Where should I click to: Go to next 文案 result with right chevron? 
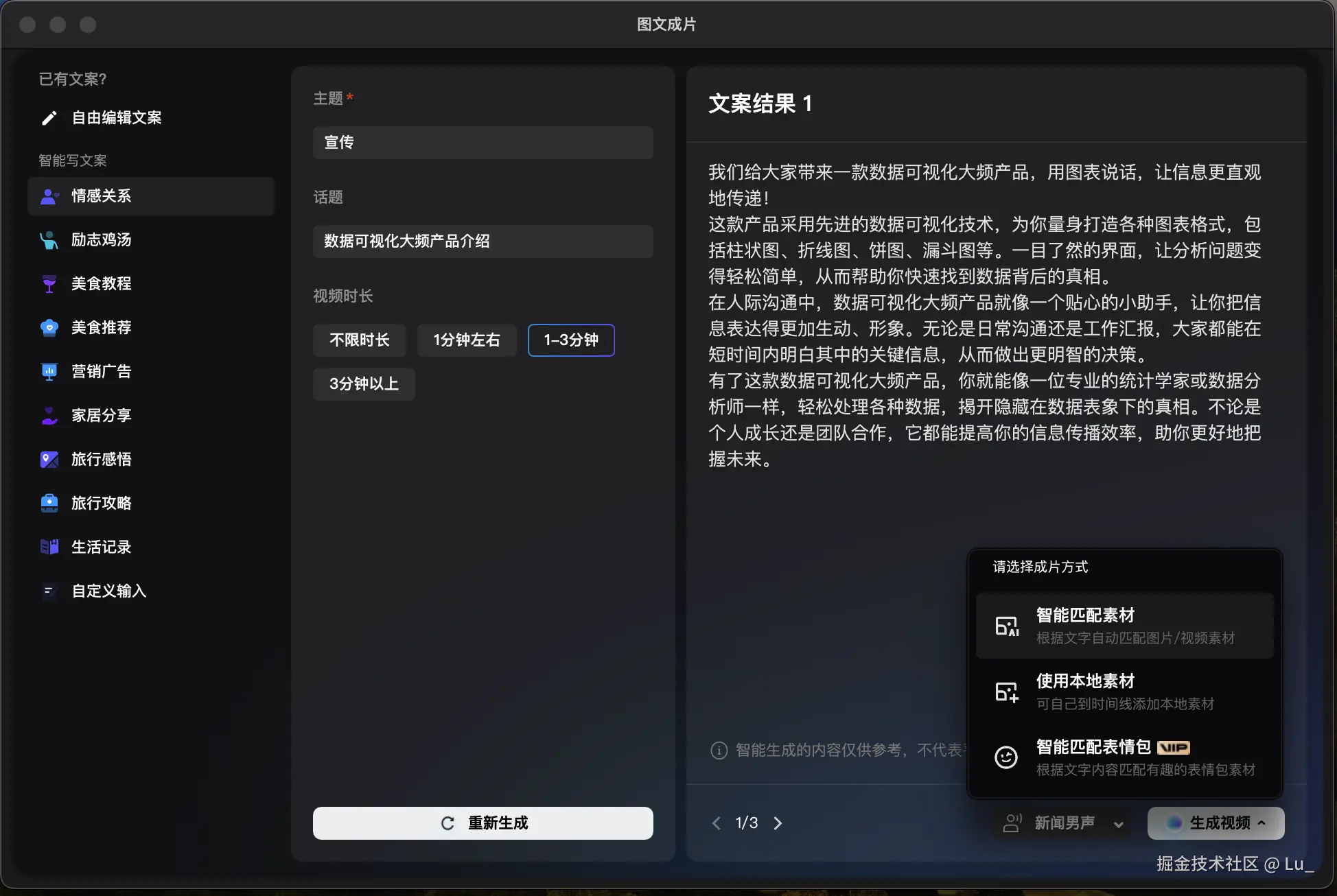tap(778, 823)
